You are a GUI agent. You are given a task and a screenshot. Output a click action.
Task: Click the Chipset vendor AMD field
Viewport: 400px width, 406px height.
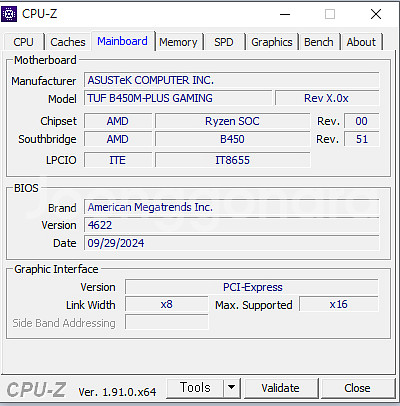point(118,121)
